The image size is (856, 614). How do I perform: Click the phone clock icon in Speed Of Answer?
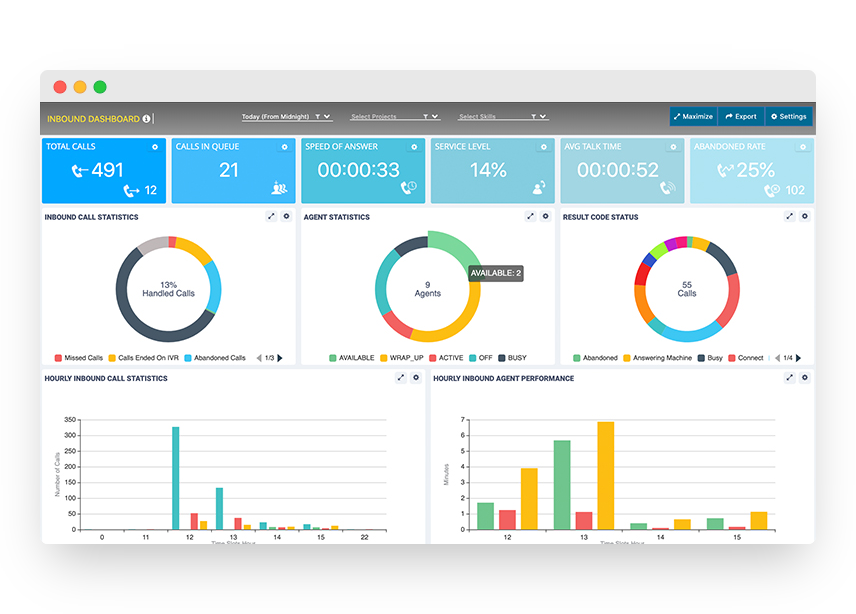(x=408, y=187)
